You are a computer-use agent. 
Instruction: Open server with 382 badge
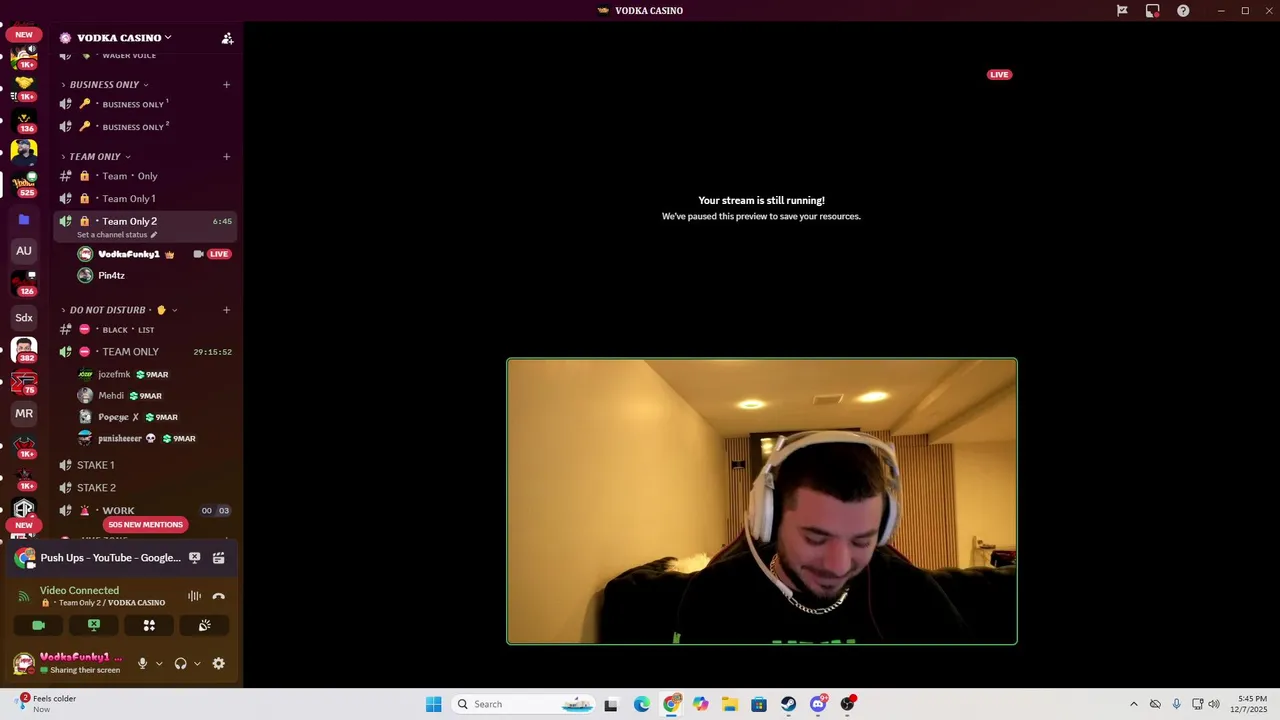click(24, 349)
